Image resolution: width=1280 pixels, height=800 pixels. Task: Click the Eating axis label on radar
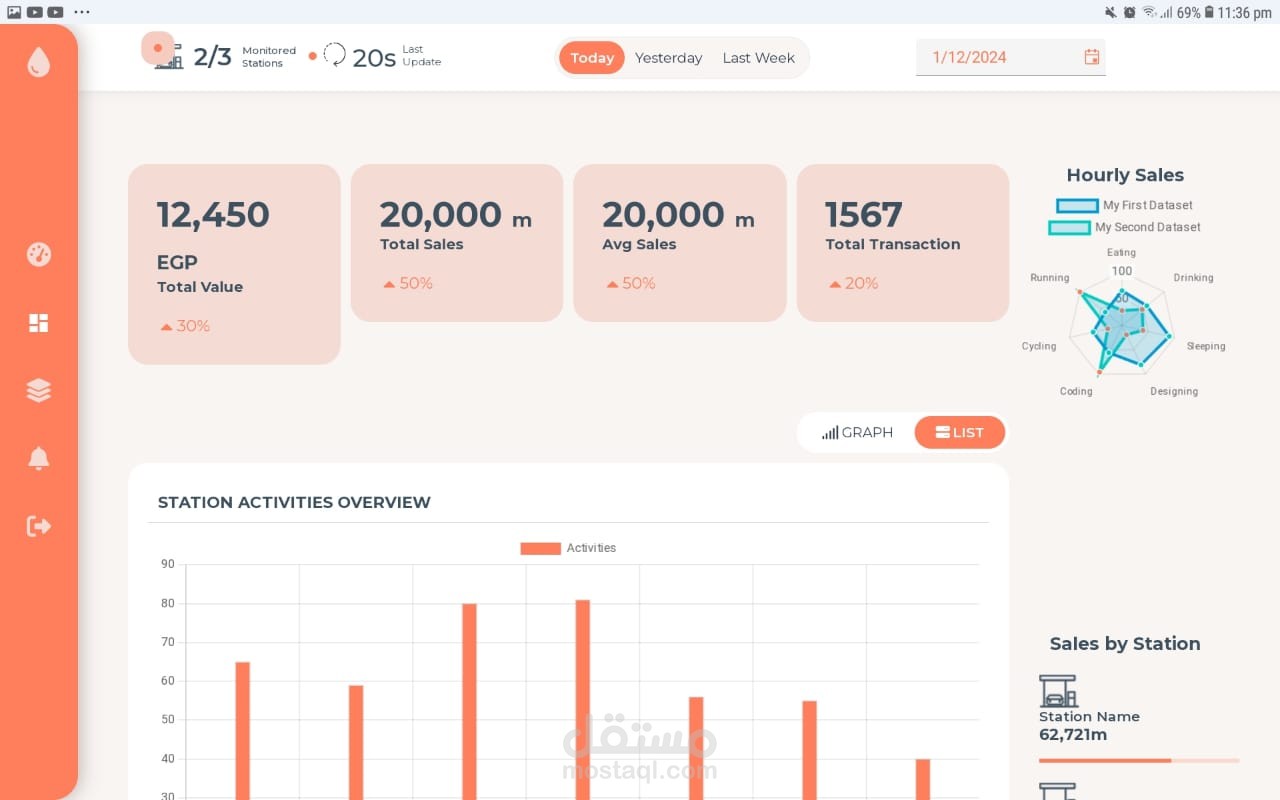[x=1121, y=253]
